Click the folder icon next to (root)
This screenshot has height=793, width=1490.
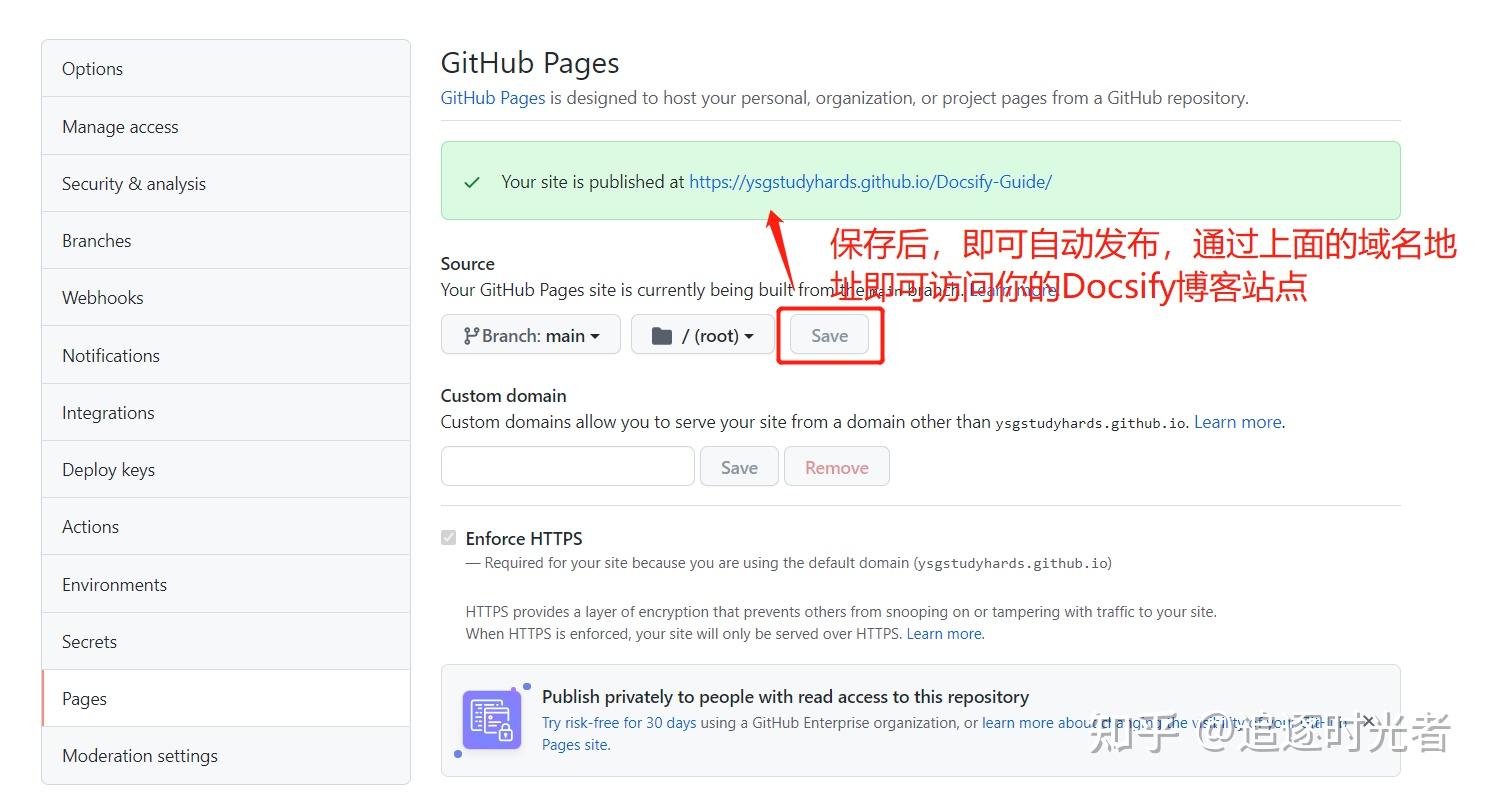click(x=662, y=335)
